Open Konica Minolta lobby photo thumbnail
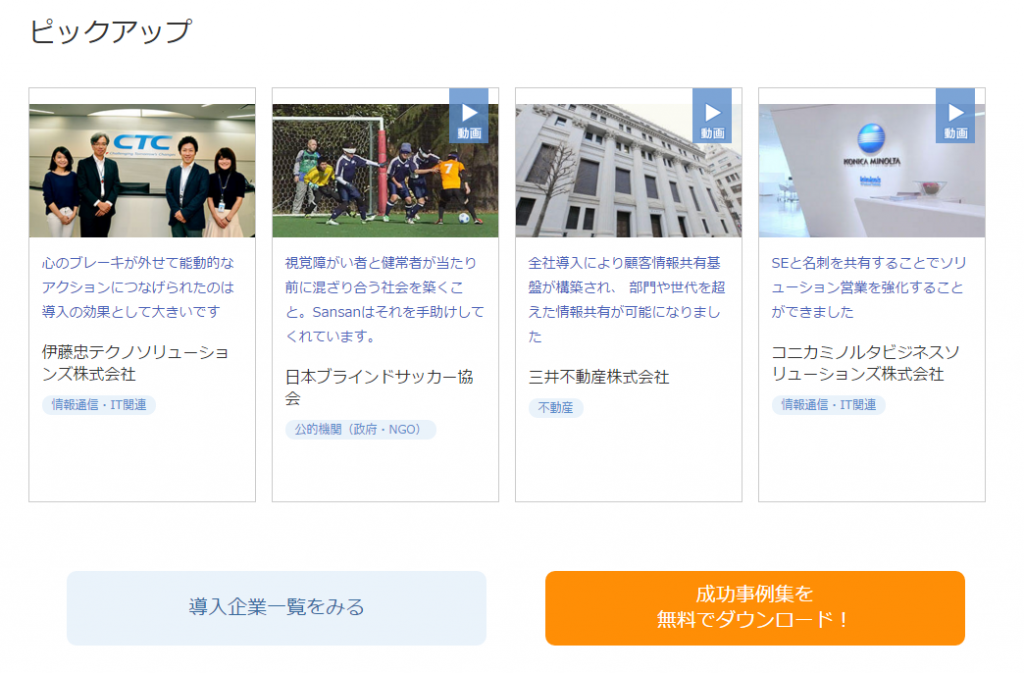This screenshot has height=673, width=1024. [872, 170]
